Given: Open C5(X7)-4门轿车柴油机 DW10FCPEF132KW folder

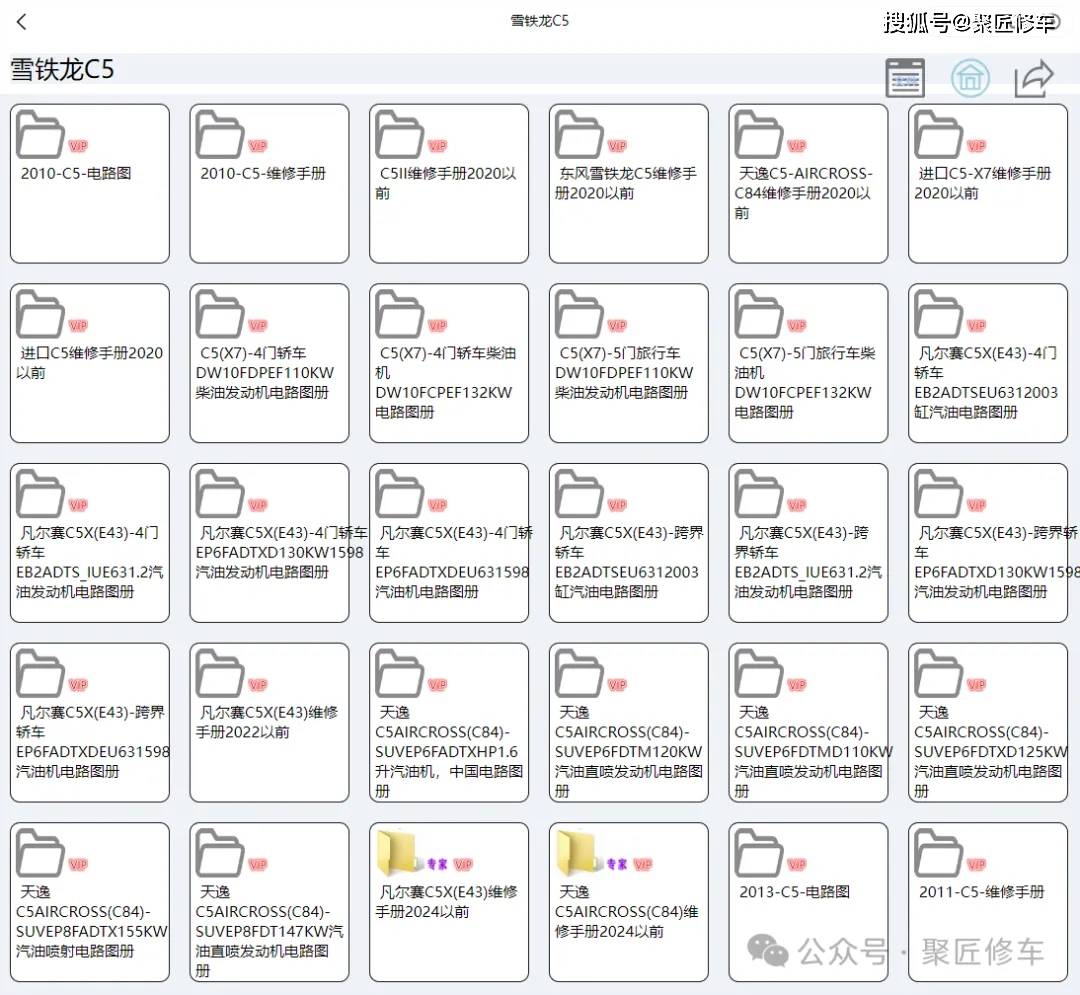Looking at the screenshot, I should click(449, 364).
